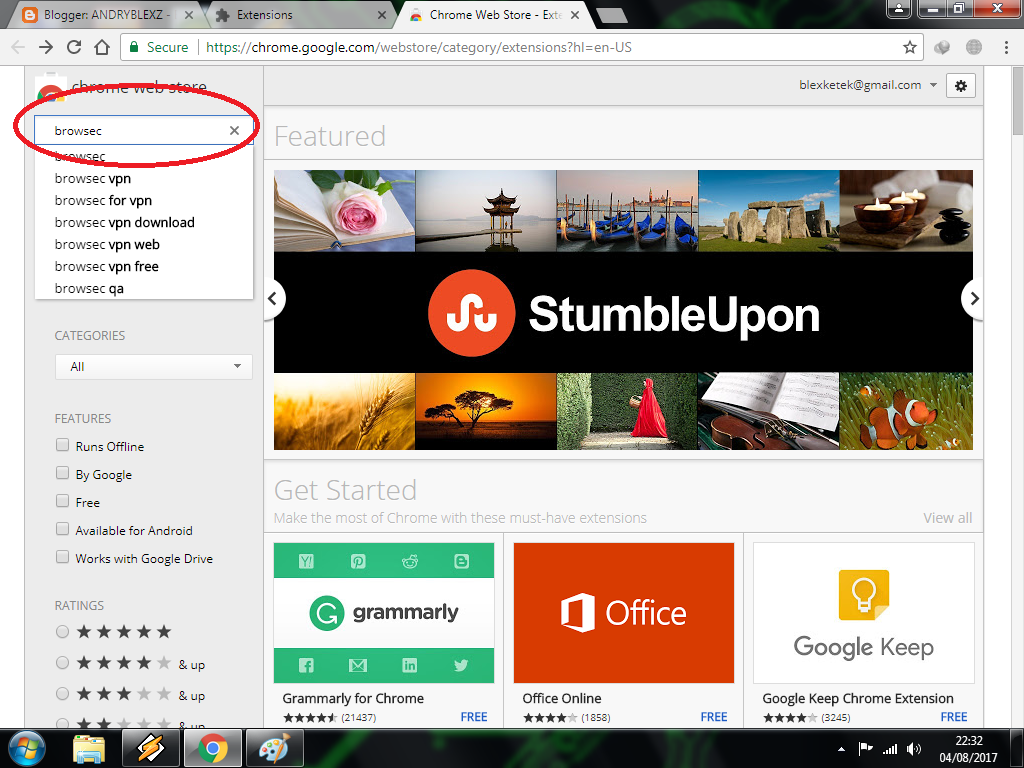Check Works with Google Drive
The image size is (1024, 768).
point(62,558)
